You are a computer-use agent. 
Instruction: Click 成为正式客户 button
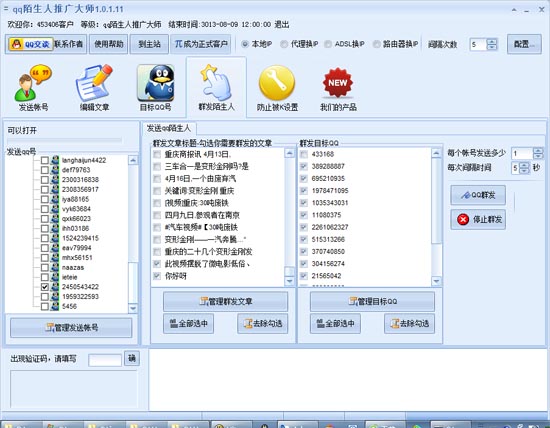pyautogui.click(x=201, y=44)
